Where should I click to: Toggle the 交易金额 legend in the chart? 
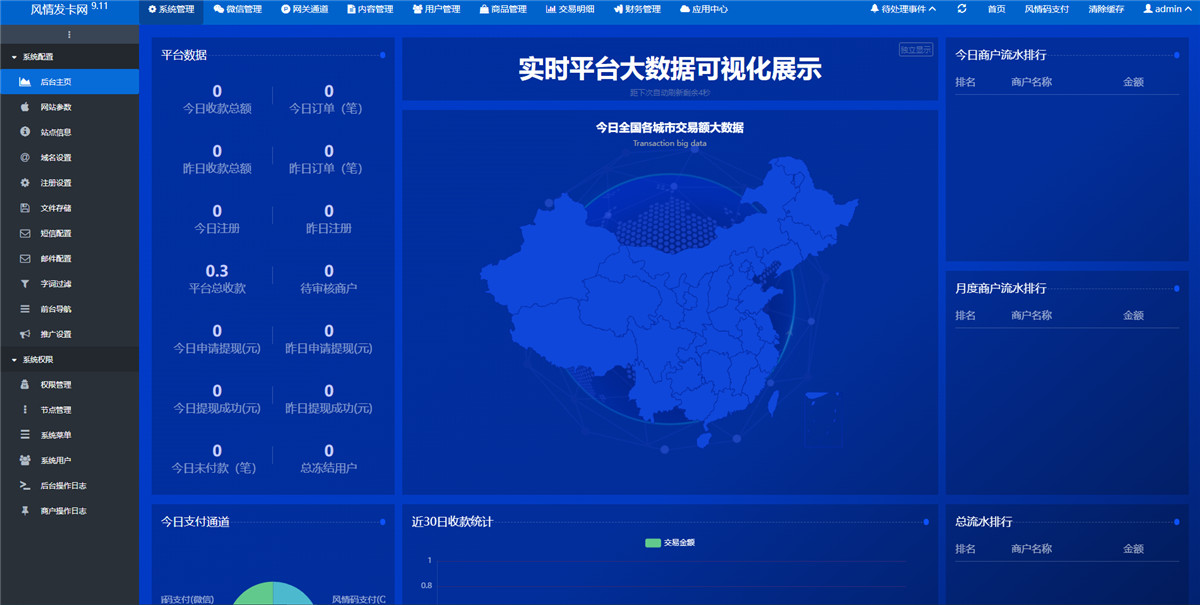[670, 543]
